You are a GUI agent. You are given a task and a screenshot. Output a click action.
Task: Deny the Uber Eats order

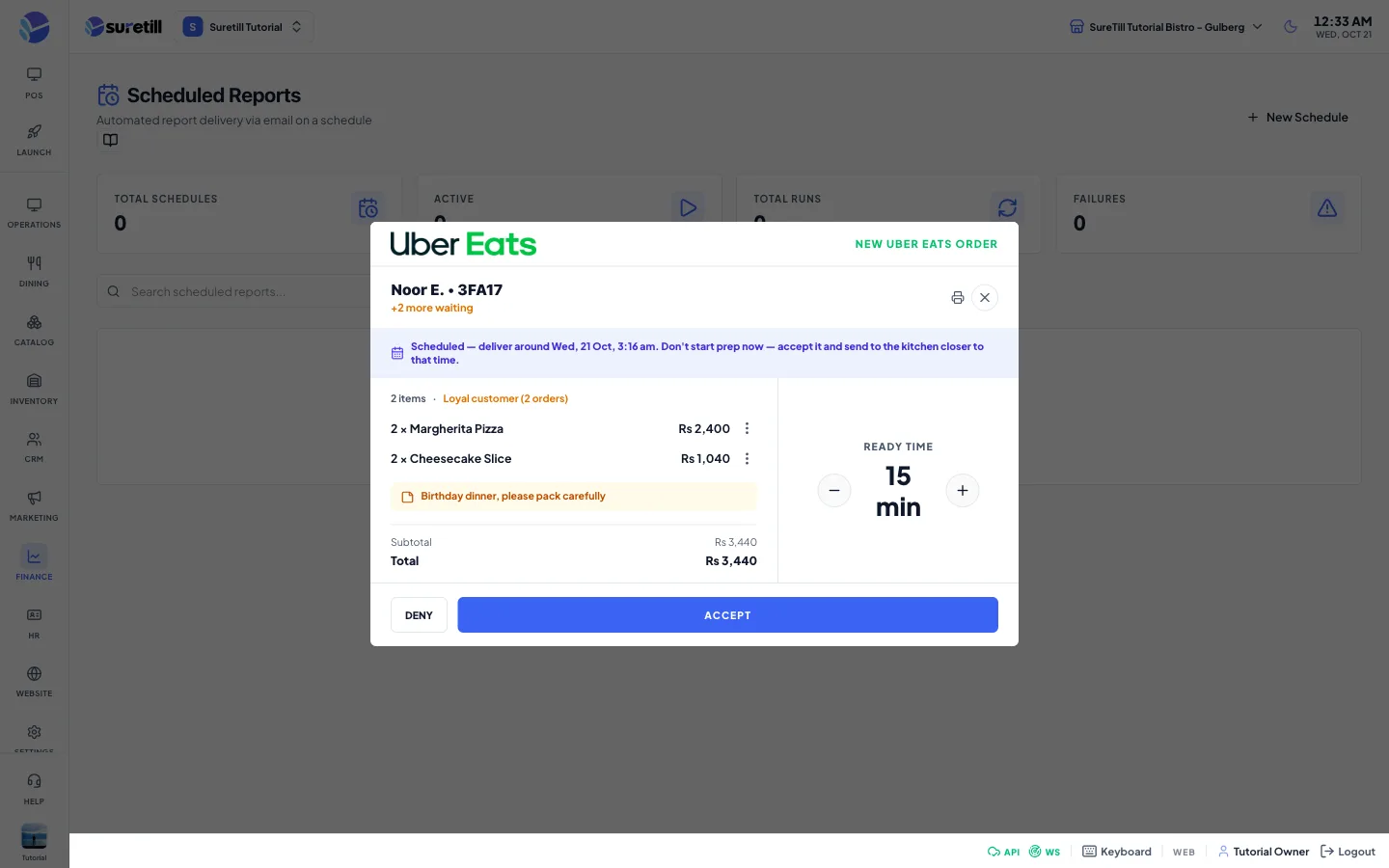[419, 615]
